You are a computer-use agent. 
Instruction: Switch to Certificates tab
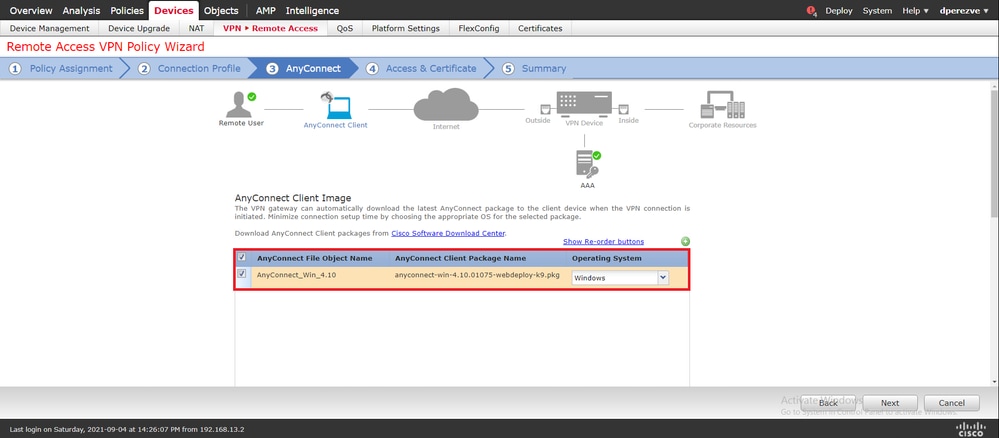(540, 28)
